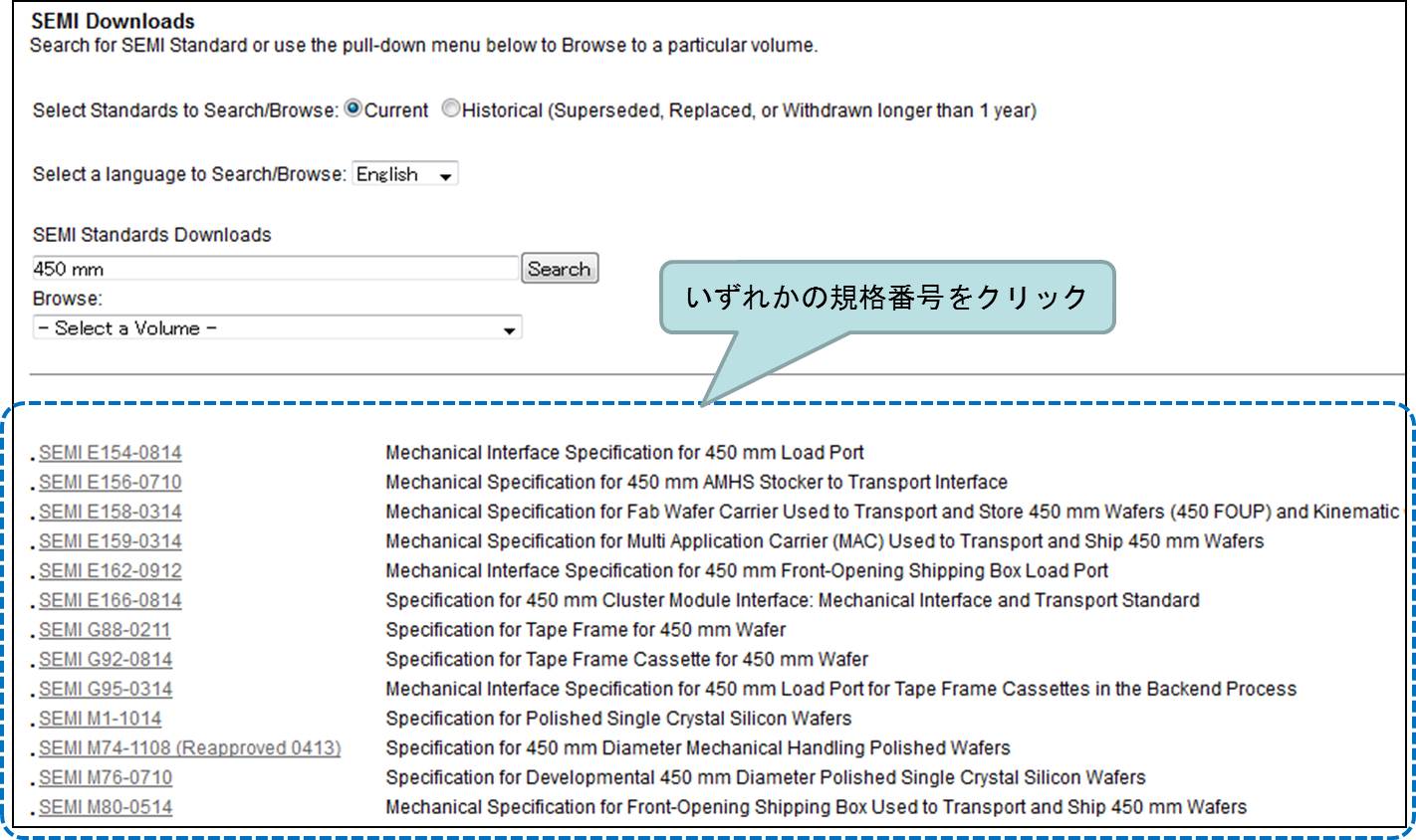Click the search field containing 450 mm
The height and width of the screenshot is (840, 1416).
pyautogui.click(x=276, y=269)
